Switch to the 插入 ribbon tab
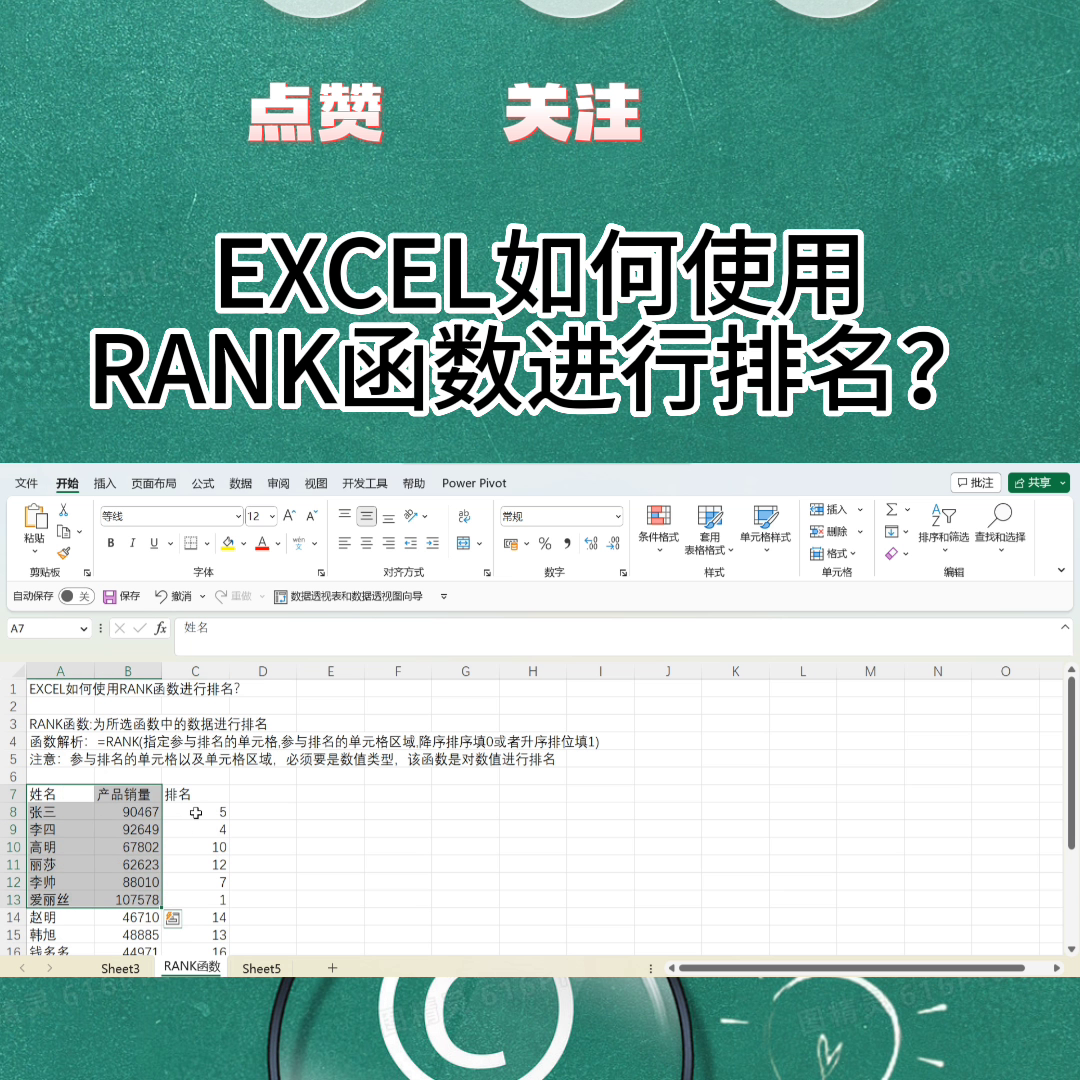This screenshot has width=1080, height=1080. point(105,483)
